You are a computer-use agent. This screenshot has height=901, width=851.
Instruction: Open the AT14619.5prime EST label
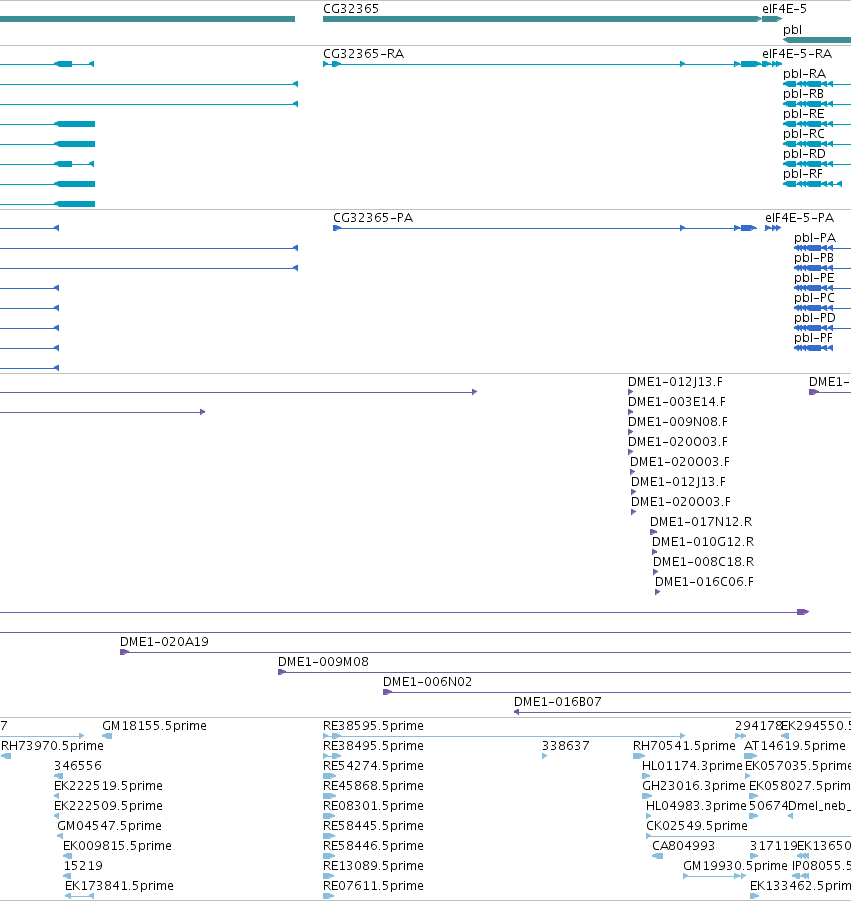(795, 746)
